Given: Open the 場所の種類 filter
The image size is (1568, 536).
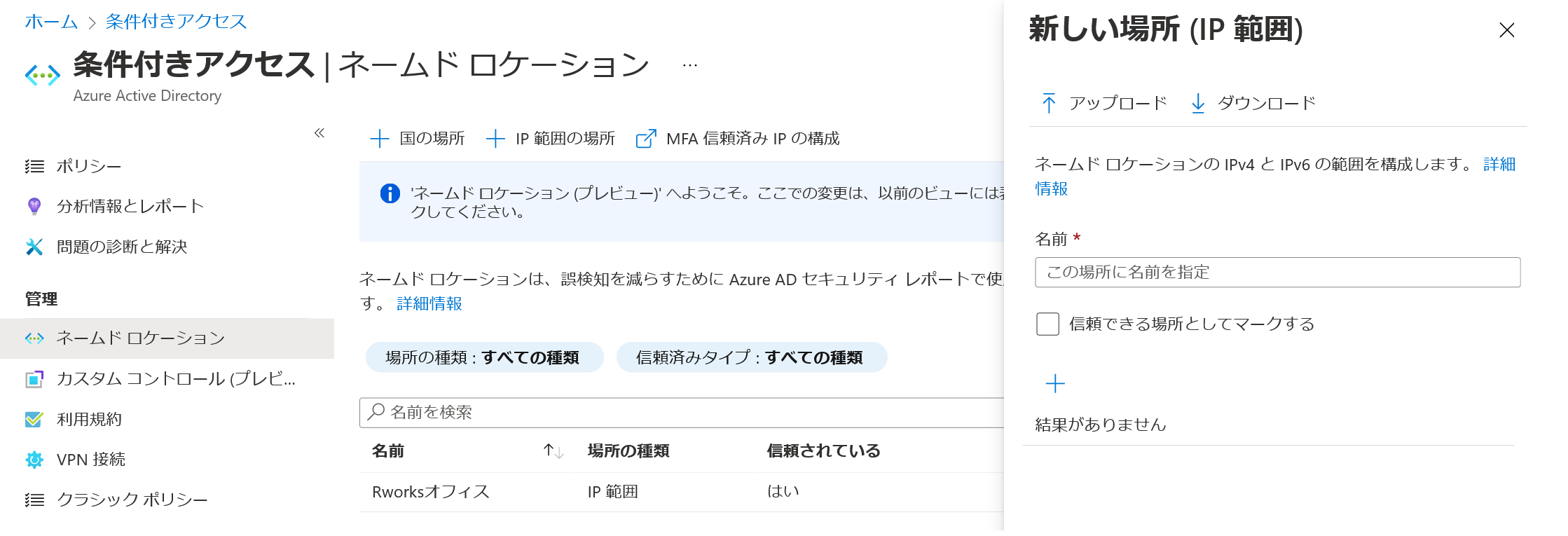Looking at the screenshot, I should pos(485,357).
